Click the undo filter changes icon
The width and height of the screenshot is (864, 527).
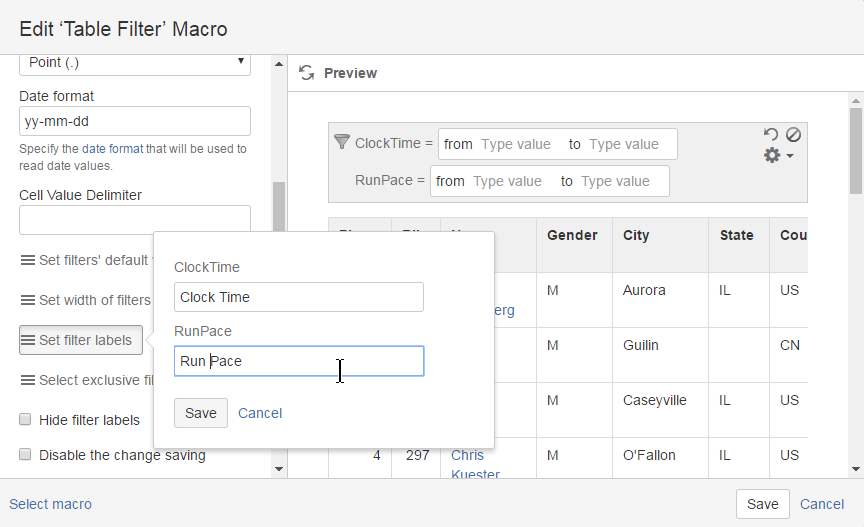point(770,135)
